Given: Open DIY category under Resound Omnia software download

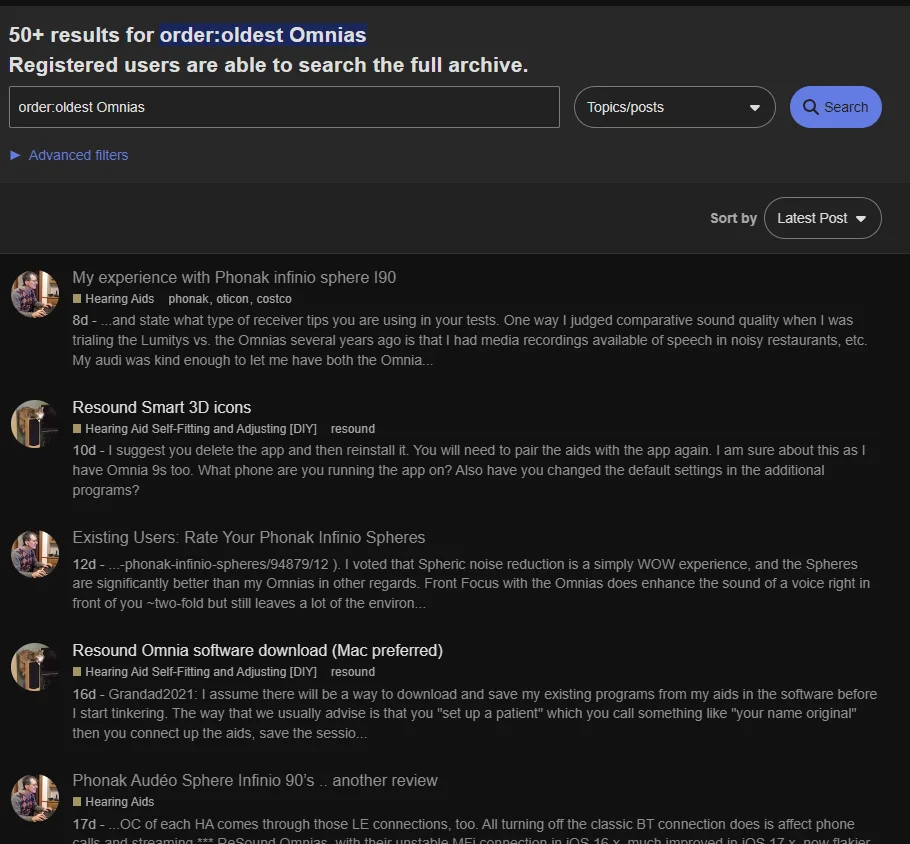Looking at the screenshot, I should point(195,672).
